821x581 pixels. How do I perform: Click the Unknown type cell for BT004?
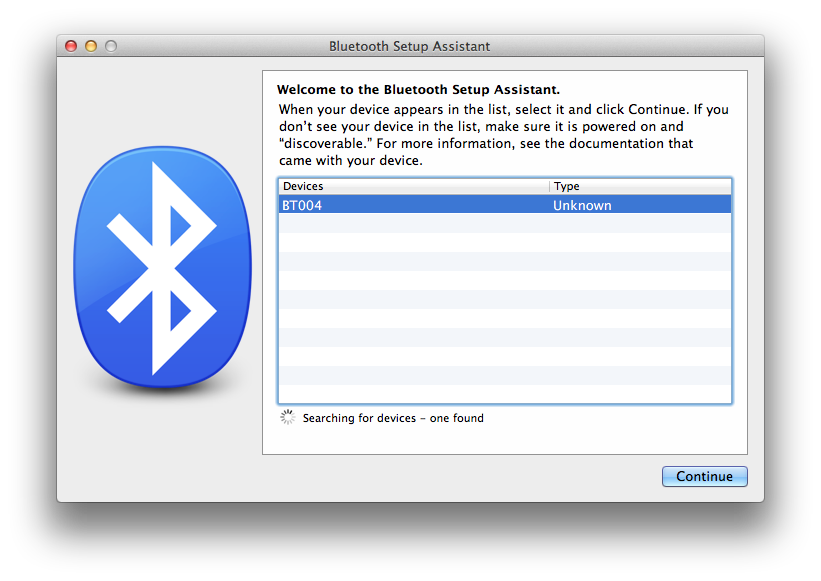point(582,205)
